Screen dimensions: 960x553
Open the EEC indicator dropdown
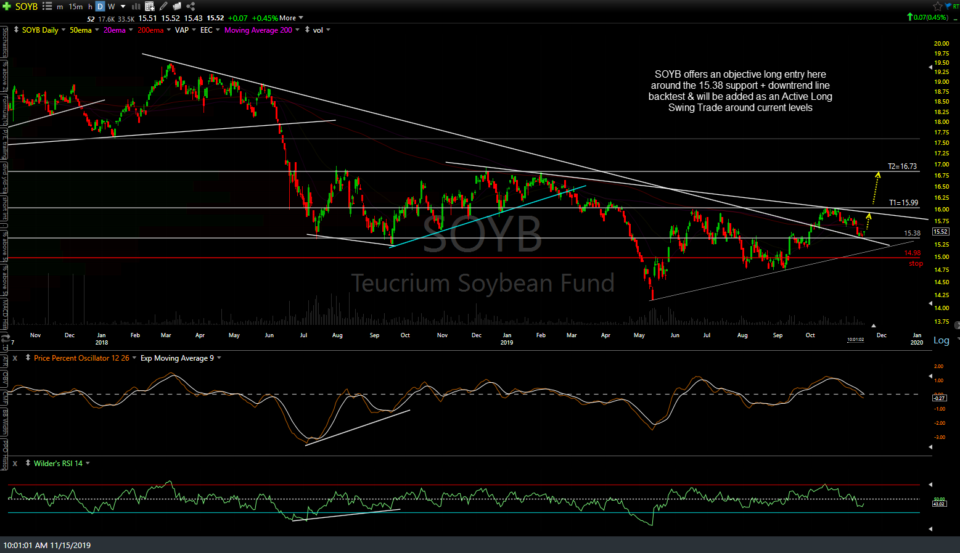pyautogui.click(x=217, y=30)
